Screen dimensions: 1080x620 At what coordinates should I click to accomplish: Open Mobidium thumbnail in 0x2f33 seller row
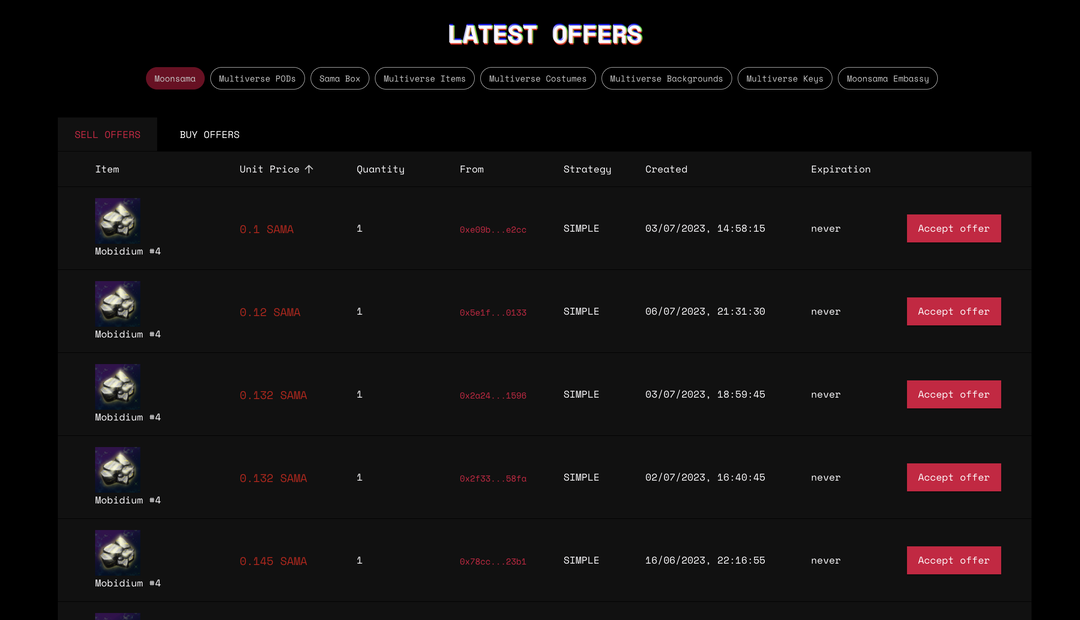coord(118,469)
